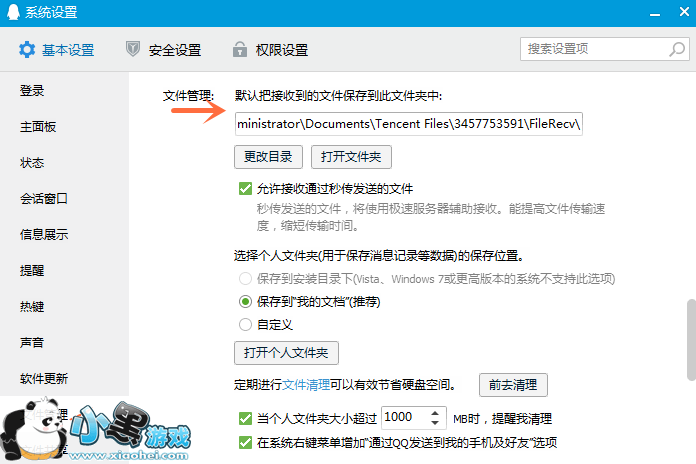Click the vertical scrollbar thumb
Viewport: 696px width, 464px height.
tap(691, 340)
